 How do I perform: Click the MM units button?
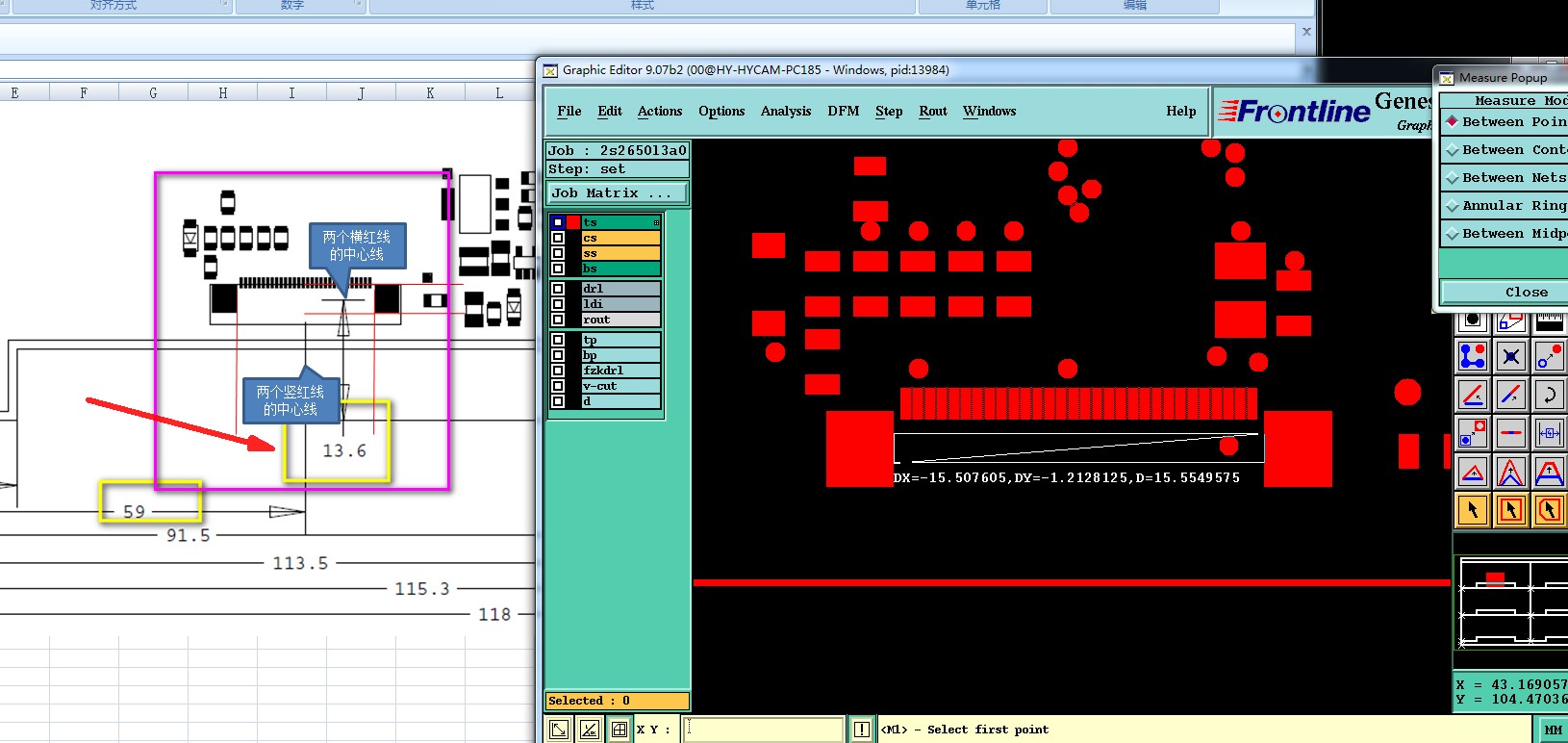click(1553, 730)
